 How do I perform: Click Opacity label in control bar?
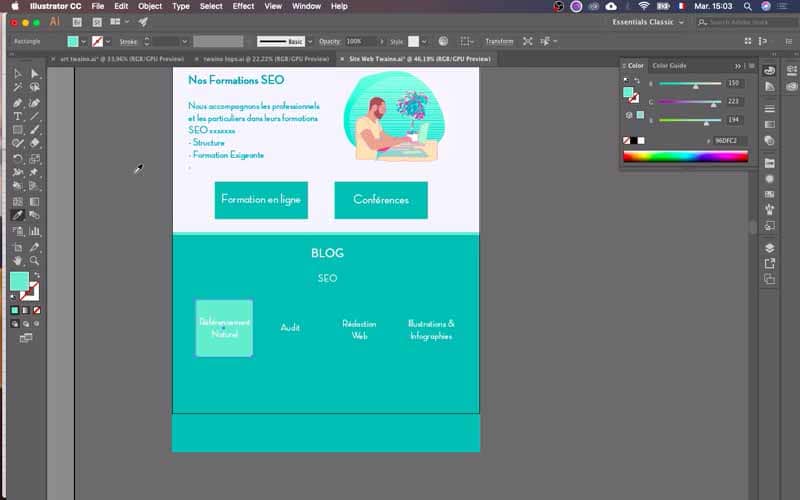tap(330, 41)
